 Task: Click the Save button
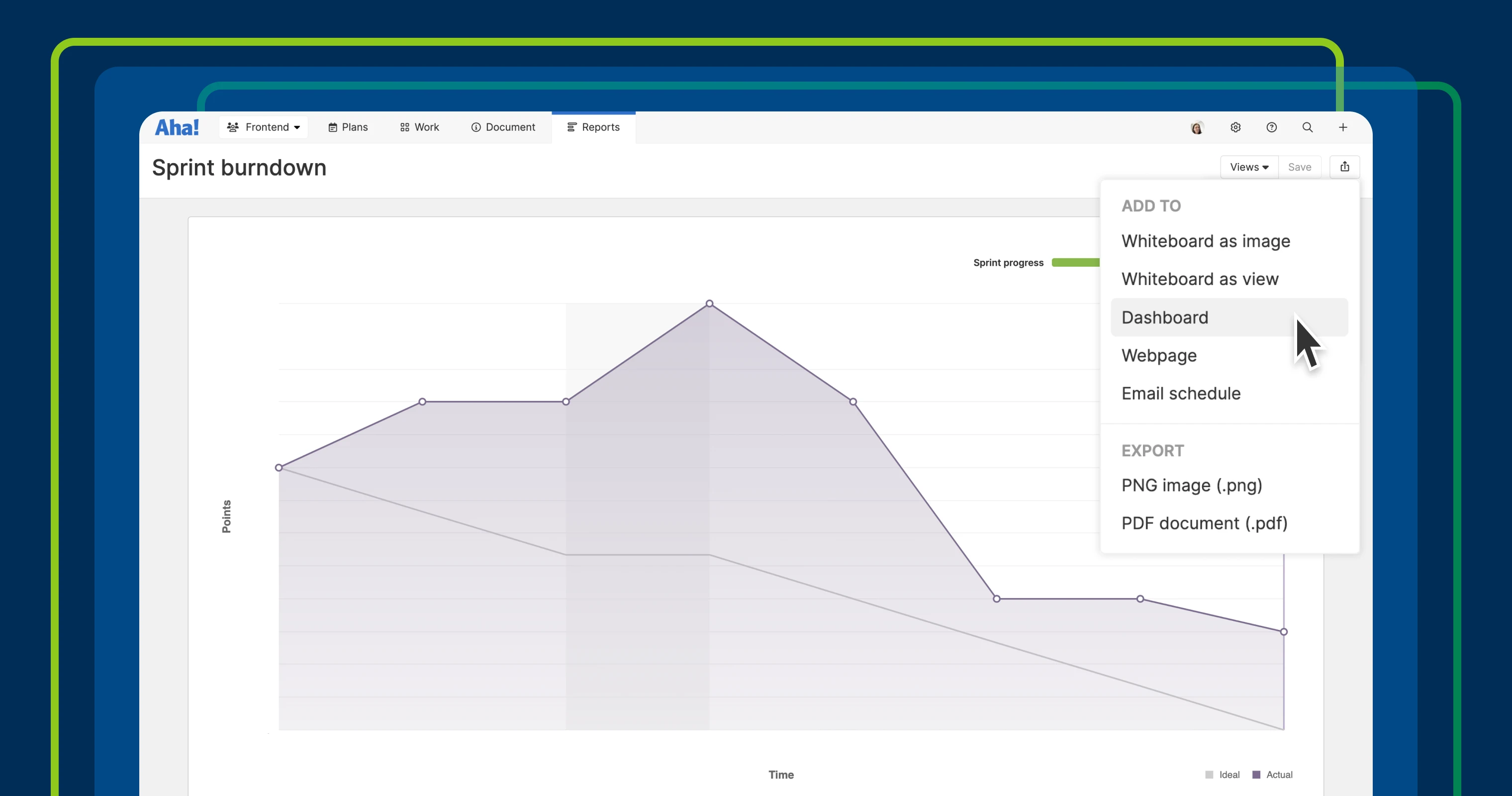point(1300,167)
